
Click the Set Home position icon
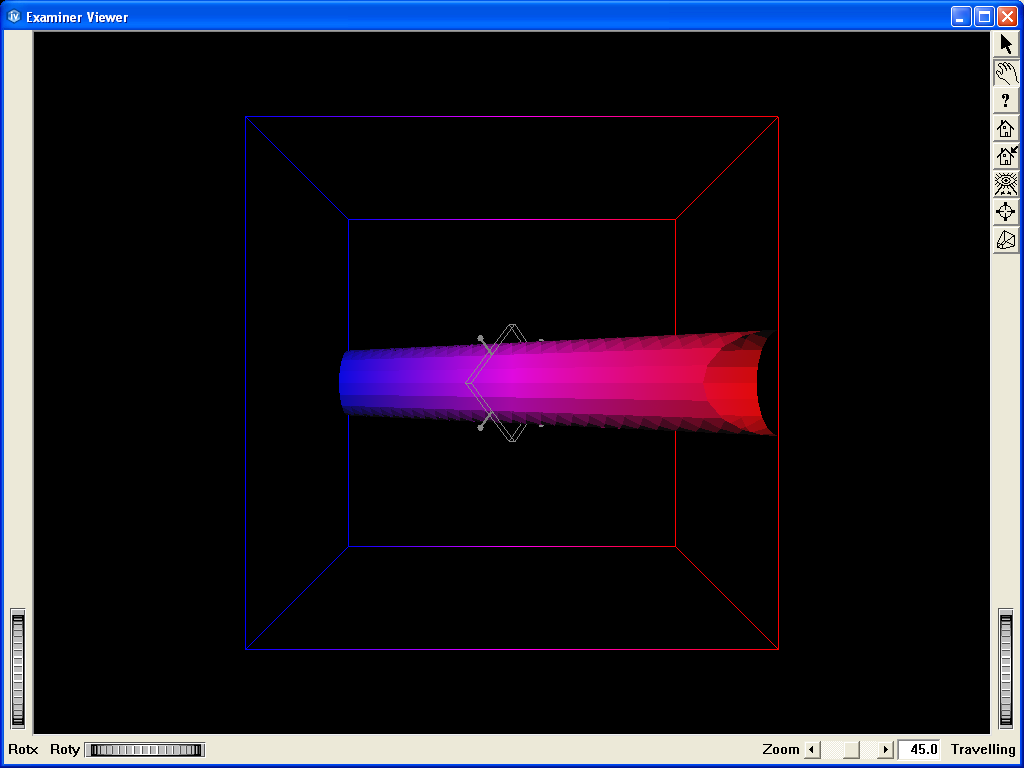(x=1005, y=156)
